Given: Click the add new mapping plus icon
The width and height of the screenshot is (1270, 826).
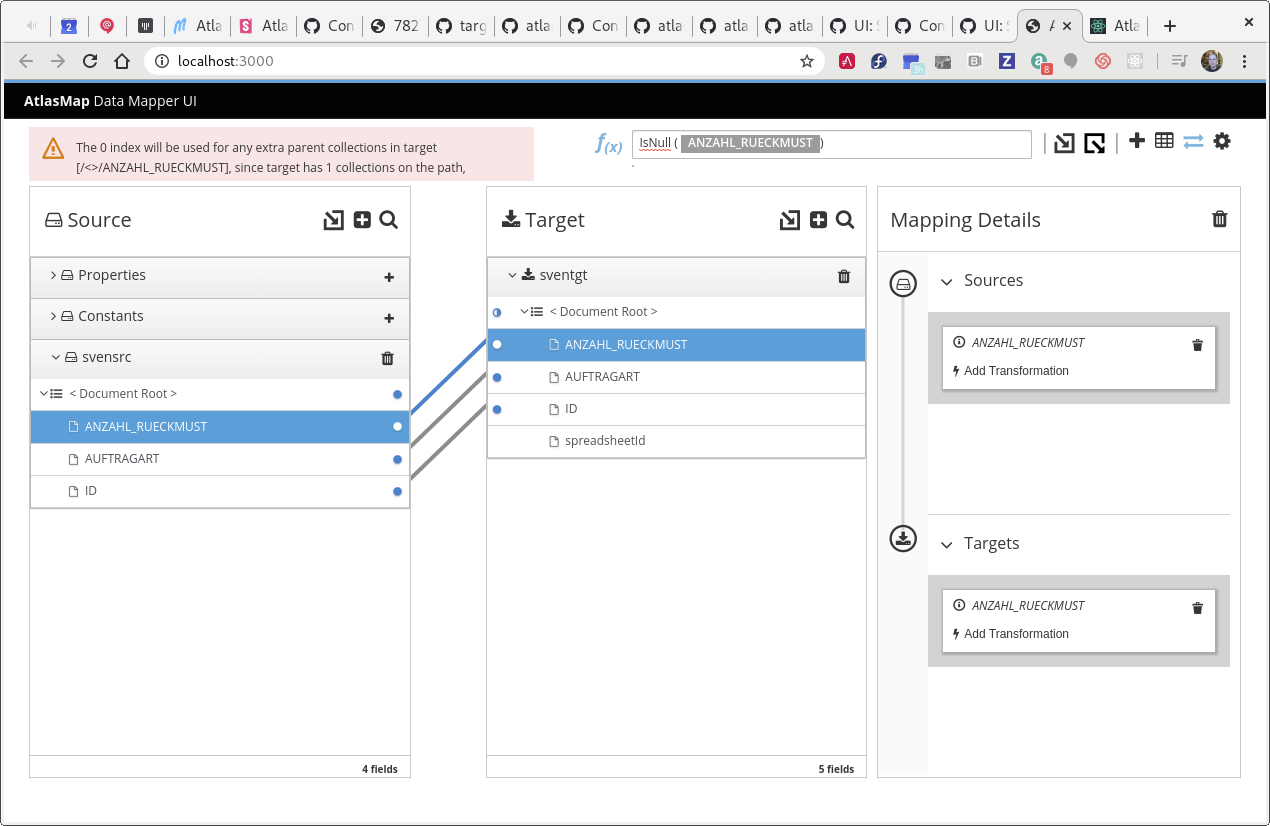Looking at the screenshot, I should coord(1136,141).
